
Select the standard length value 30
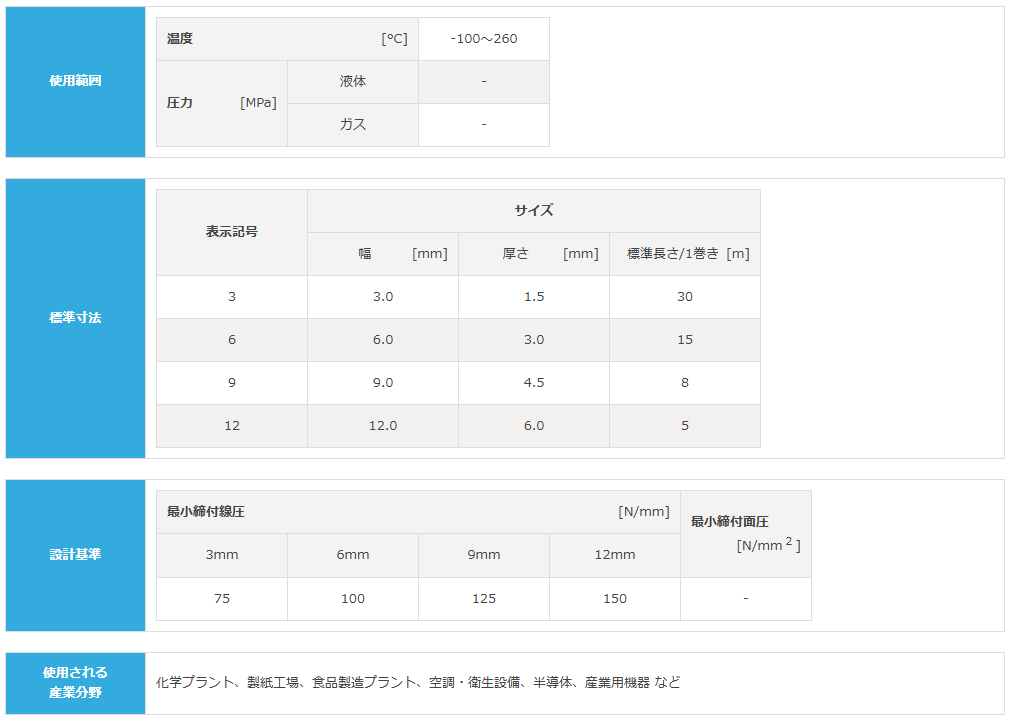pyautogui.click(x=685, y=297)
